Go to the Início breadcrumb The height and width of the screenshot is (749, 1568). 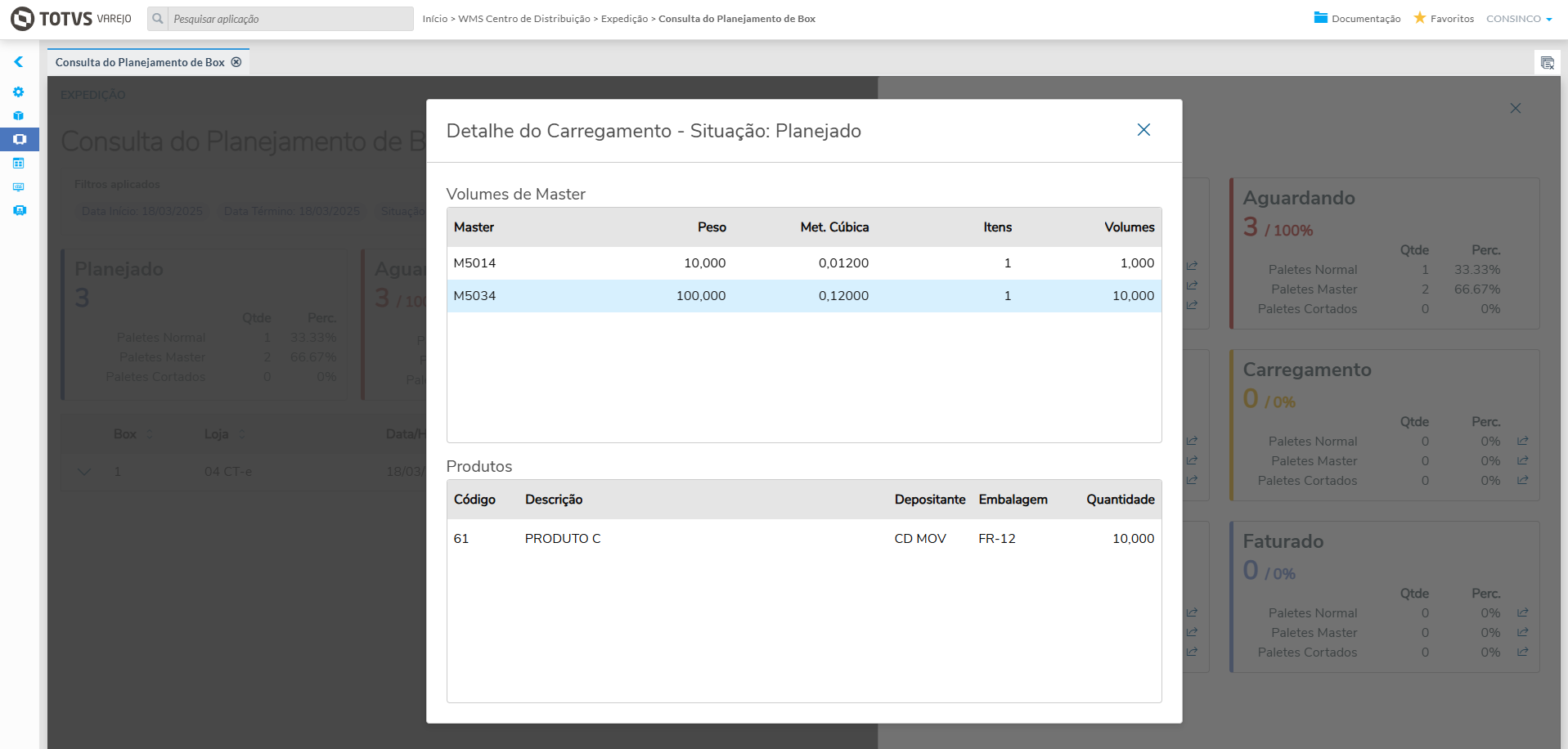434,19
